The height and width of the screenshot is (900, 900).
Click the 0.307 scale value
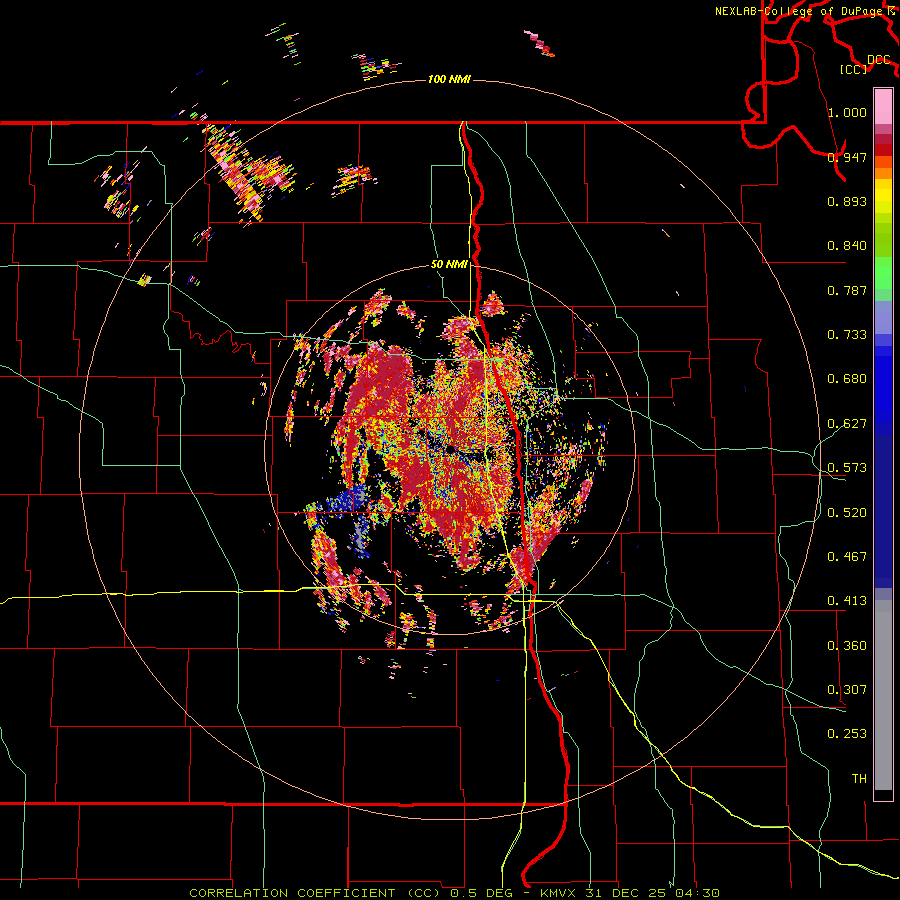pos(847,689)
